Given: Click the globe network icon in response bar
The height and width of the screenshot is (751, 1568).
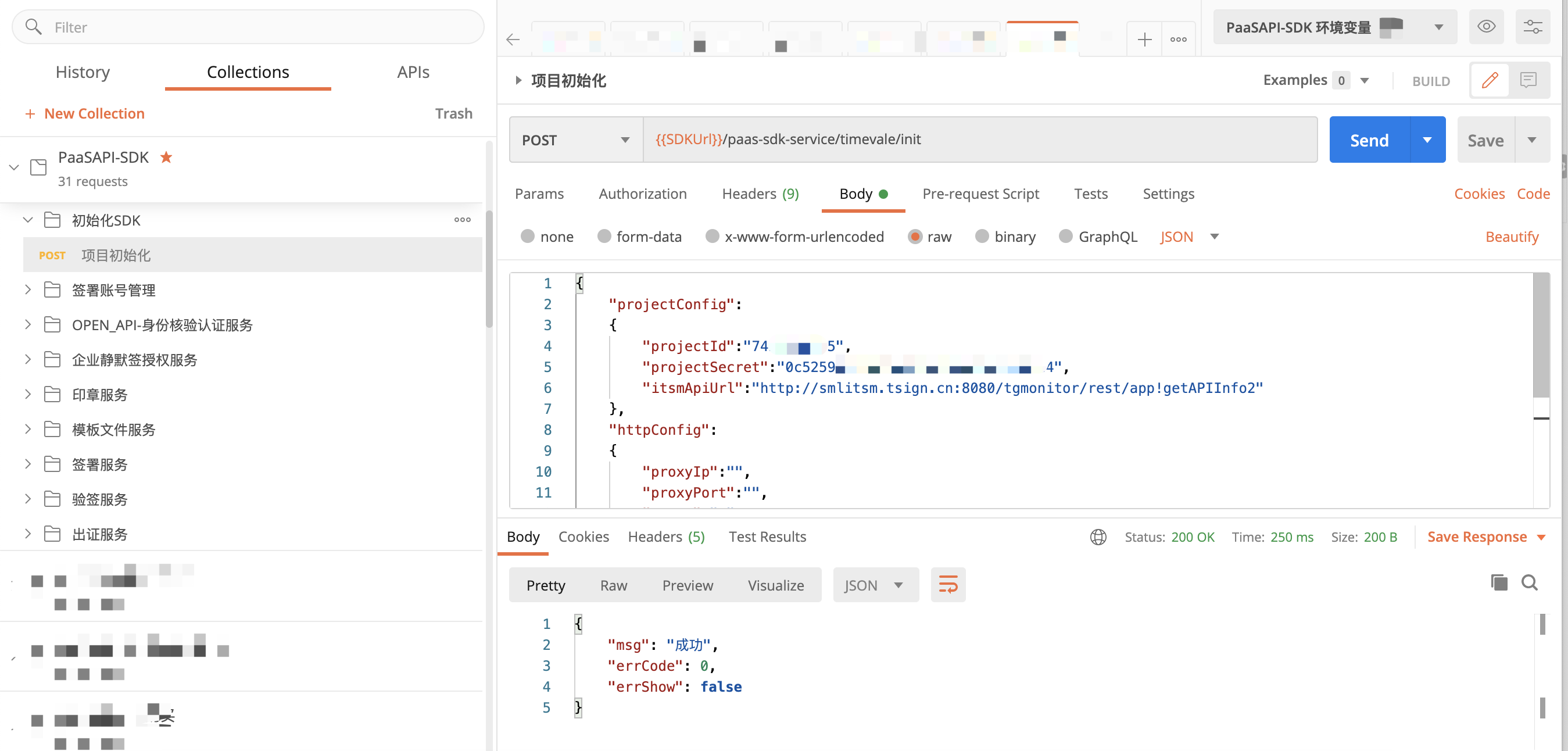Looking at the screenshot, I should [1098, 537].
